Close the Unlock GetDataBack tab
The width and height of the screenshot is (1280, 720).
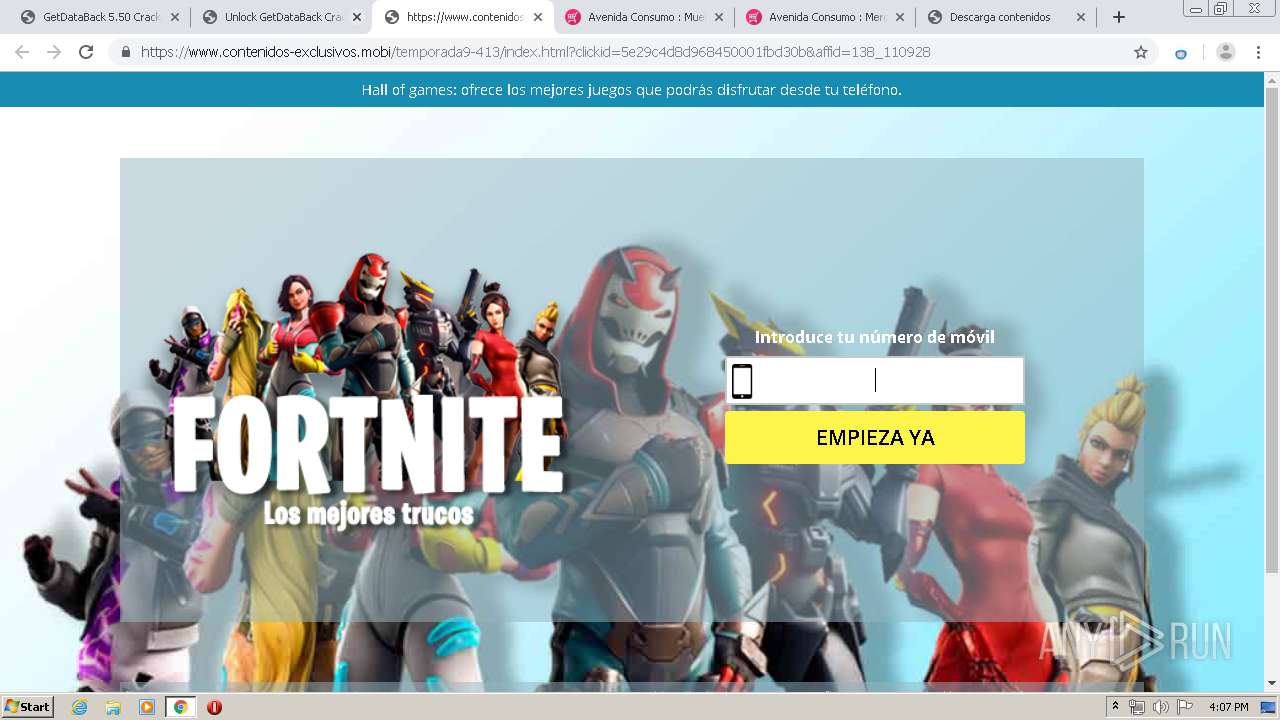(357, 17)
